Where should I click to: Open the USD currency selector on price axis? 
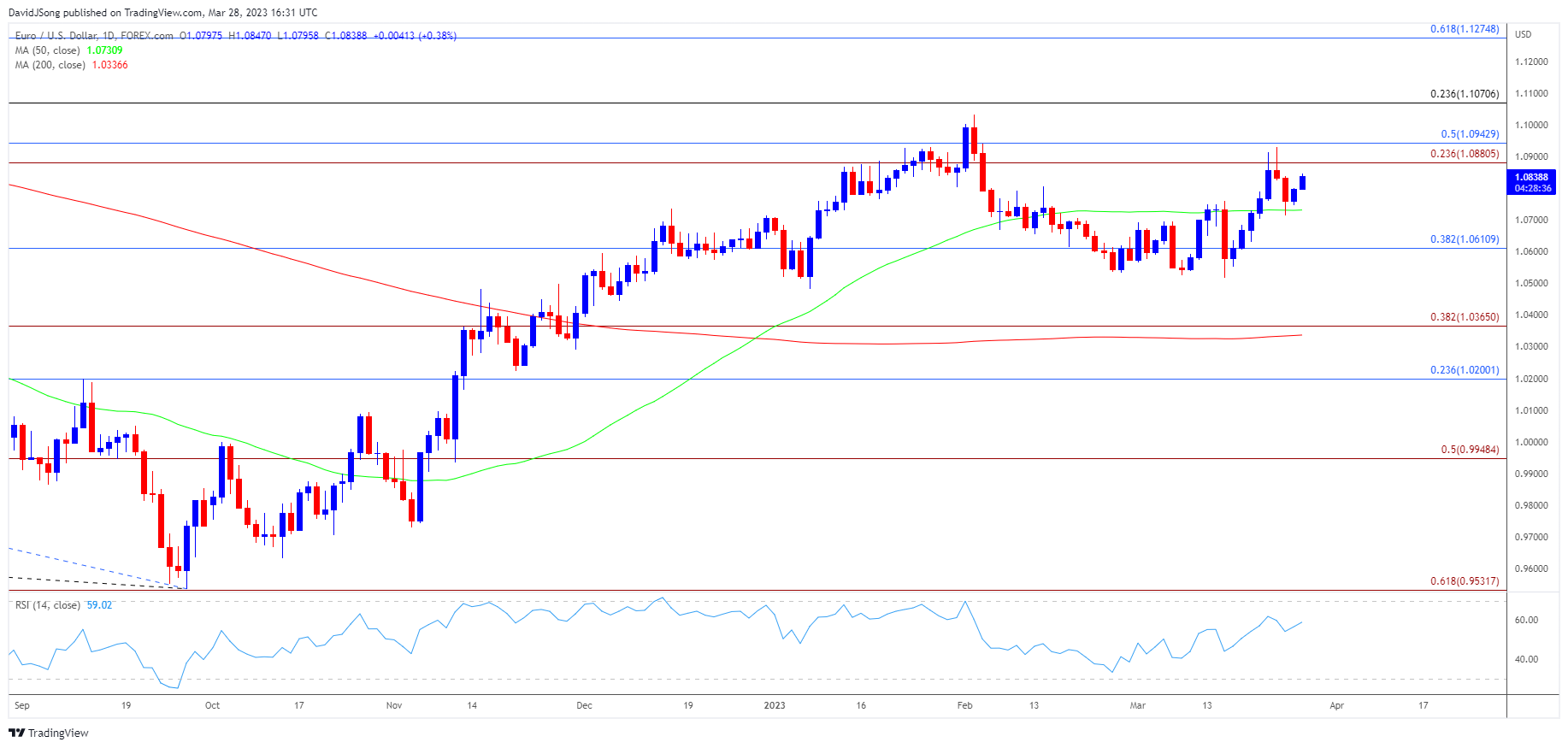[1523, 34]
